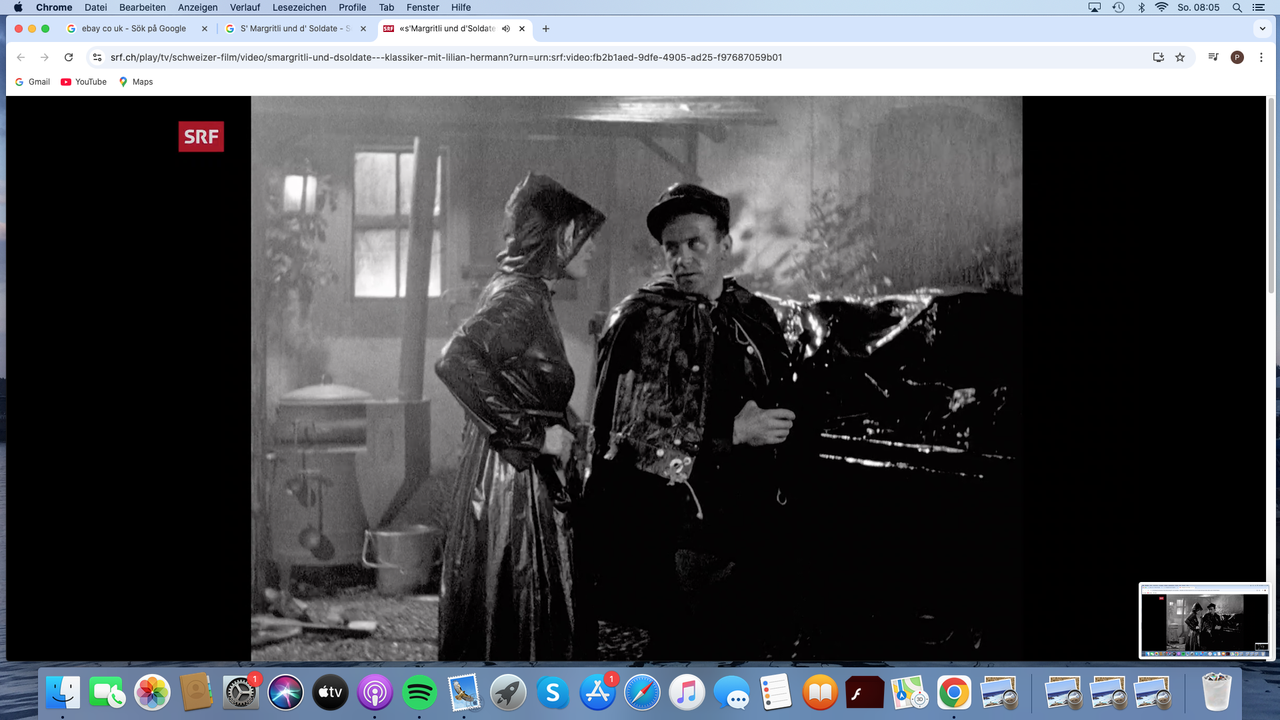The image size is (1280, 720).
Task: Close the ebay co uk tab
Action: tap(204, 29)
